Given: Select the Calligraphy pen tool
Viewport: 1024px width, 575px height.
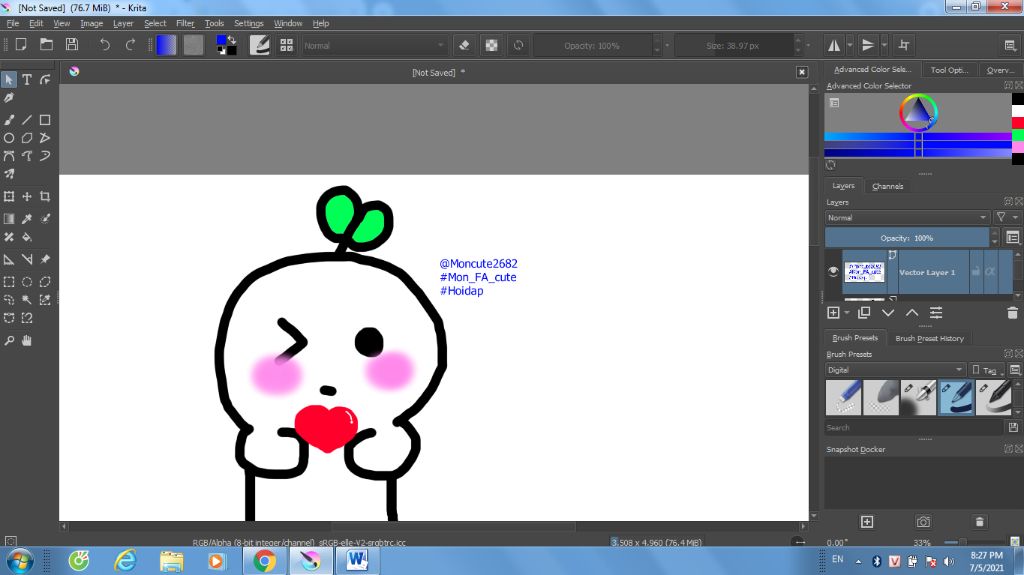Looking at the screenshot, I should pos(9,98).
